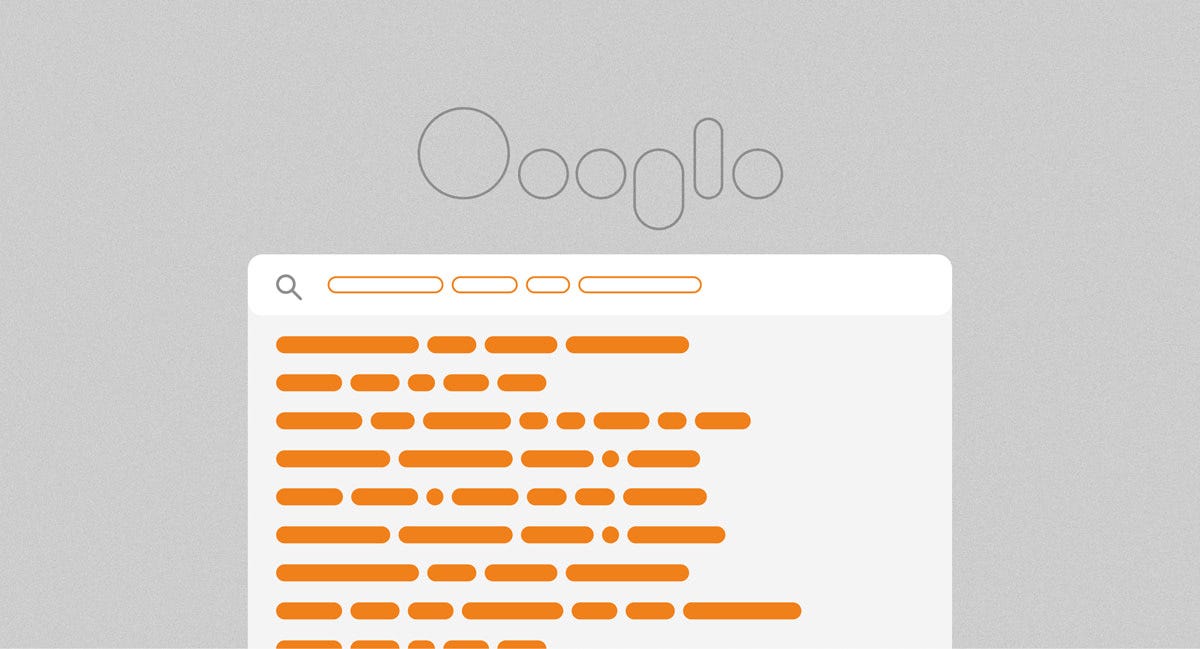Select the final orange bar in the third result row
Screen dimensions: 1200x649
tap(722, 421)
